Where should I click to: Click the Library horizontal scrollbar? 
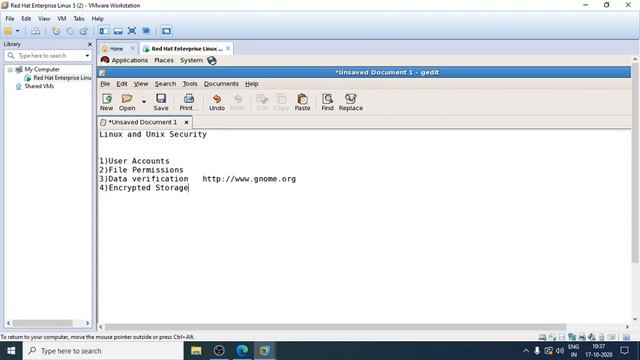pyautogui.click(x=42, y=323)
